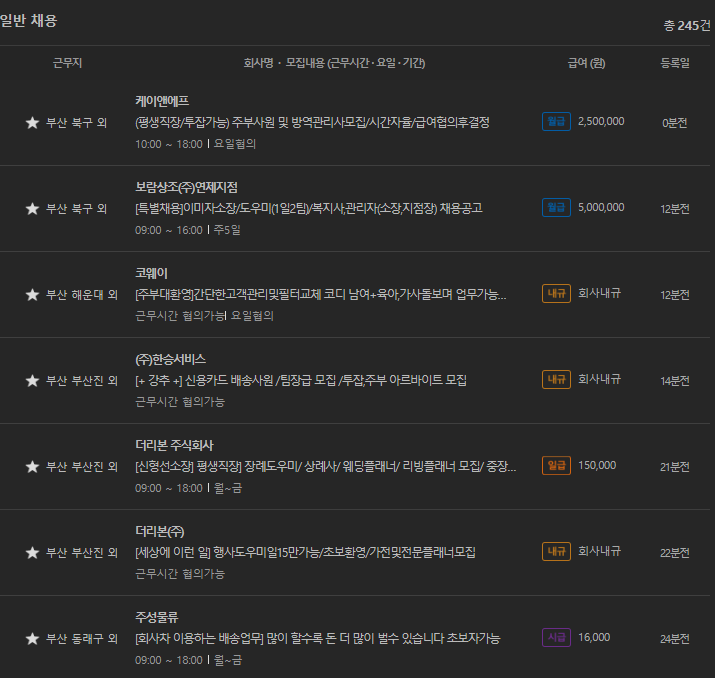Open posting [세상에 이런 일] 행사도우미
This screenshot has height=678, width=715.
coord(306,553)
